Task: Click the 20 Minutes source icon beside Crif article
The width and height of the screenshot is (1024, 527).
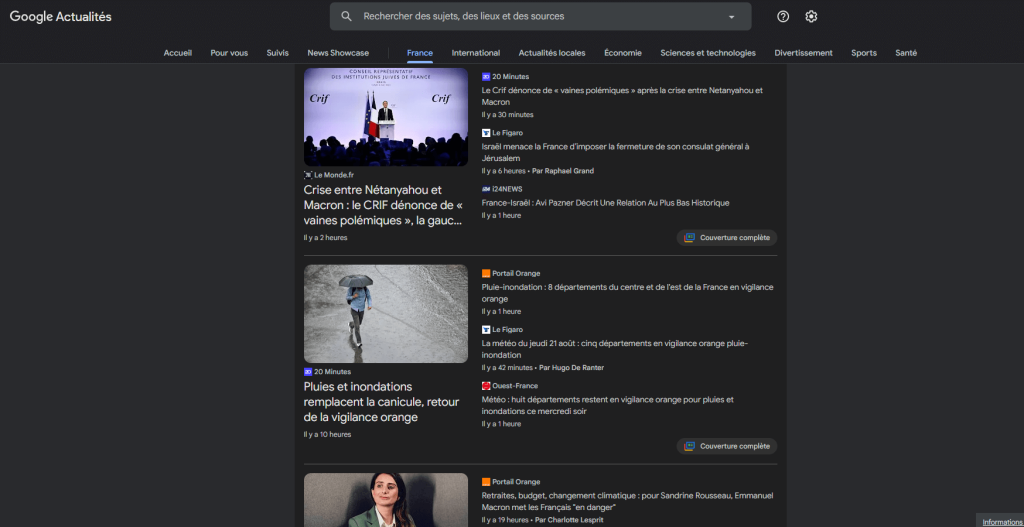Action: [486, 77]
